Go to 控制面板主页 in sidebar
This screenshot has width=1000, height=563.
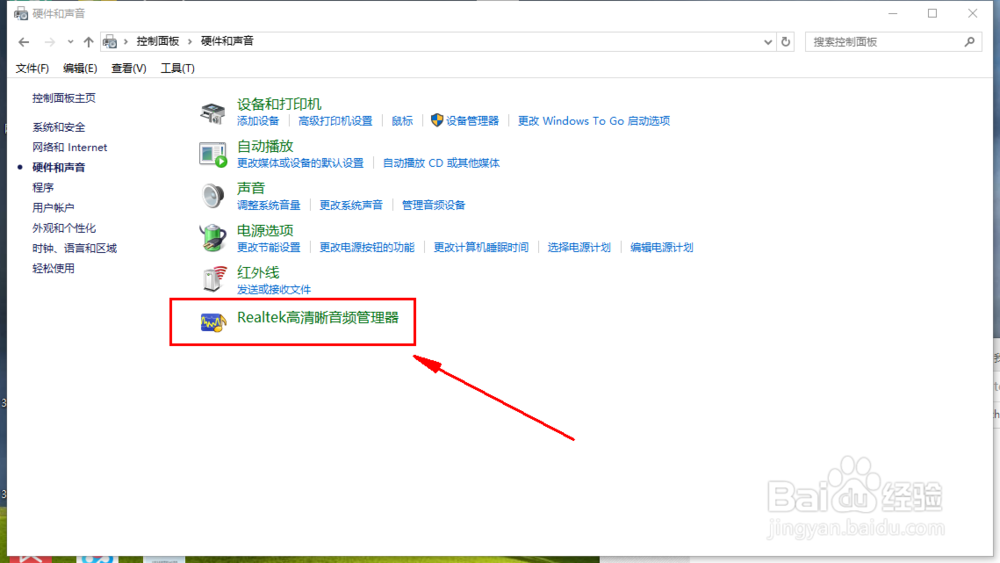tap(64, 98)
